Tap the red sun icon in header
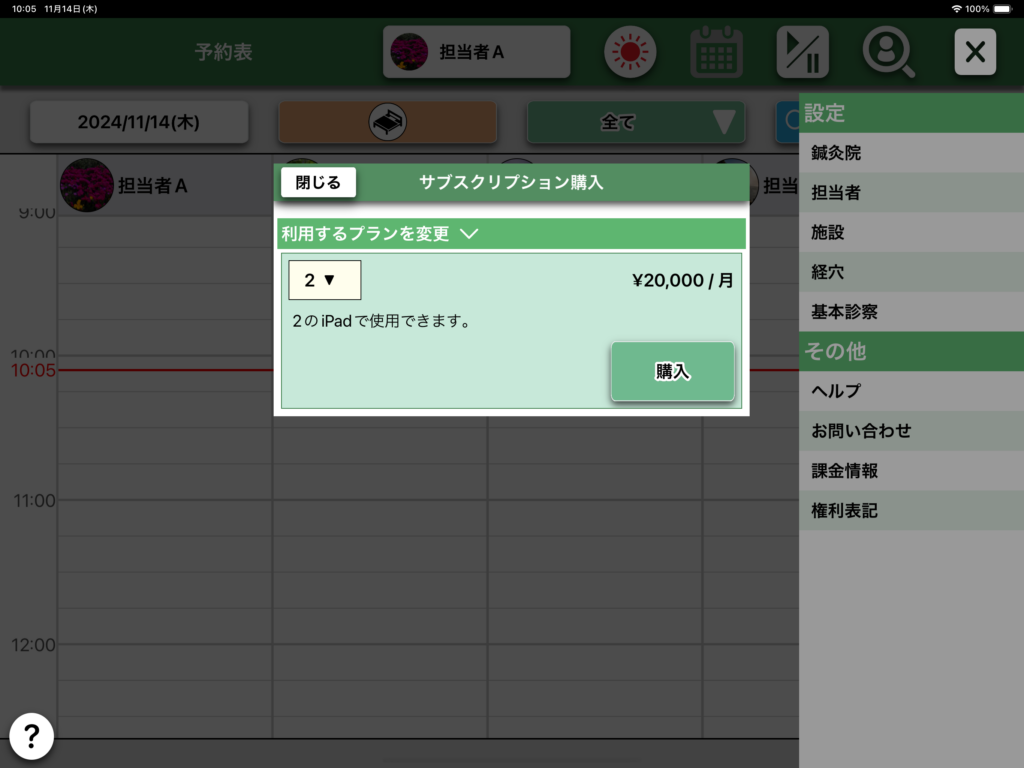This screenshot has height=768, width=1024. tap(629, 52)
